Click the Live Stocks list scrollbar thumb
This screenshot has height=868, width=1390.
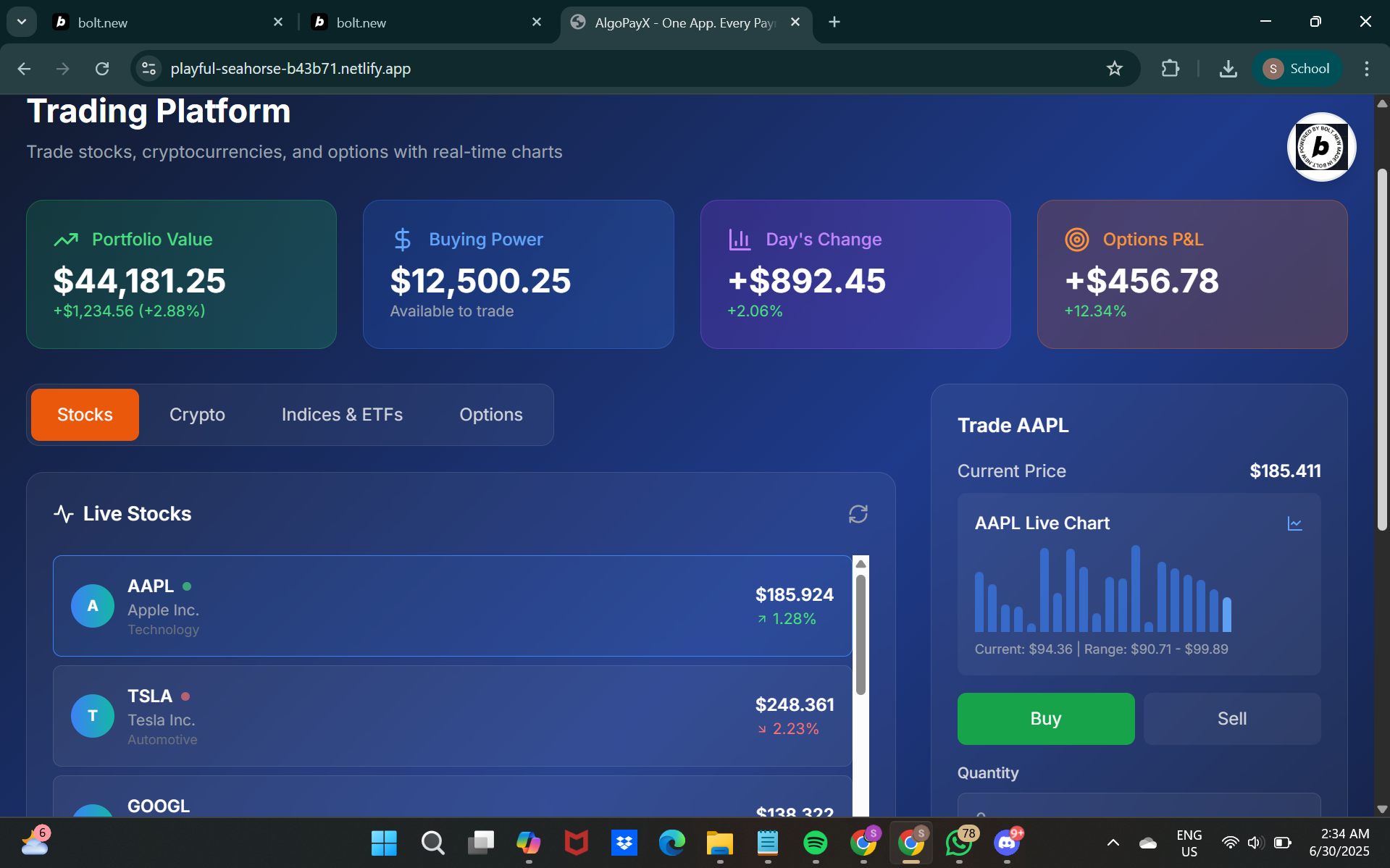861,635
